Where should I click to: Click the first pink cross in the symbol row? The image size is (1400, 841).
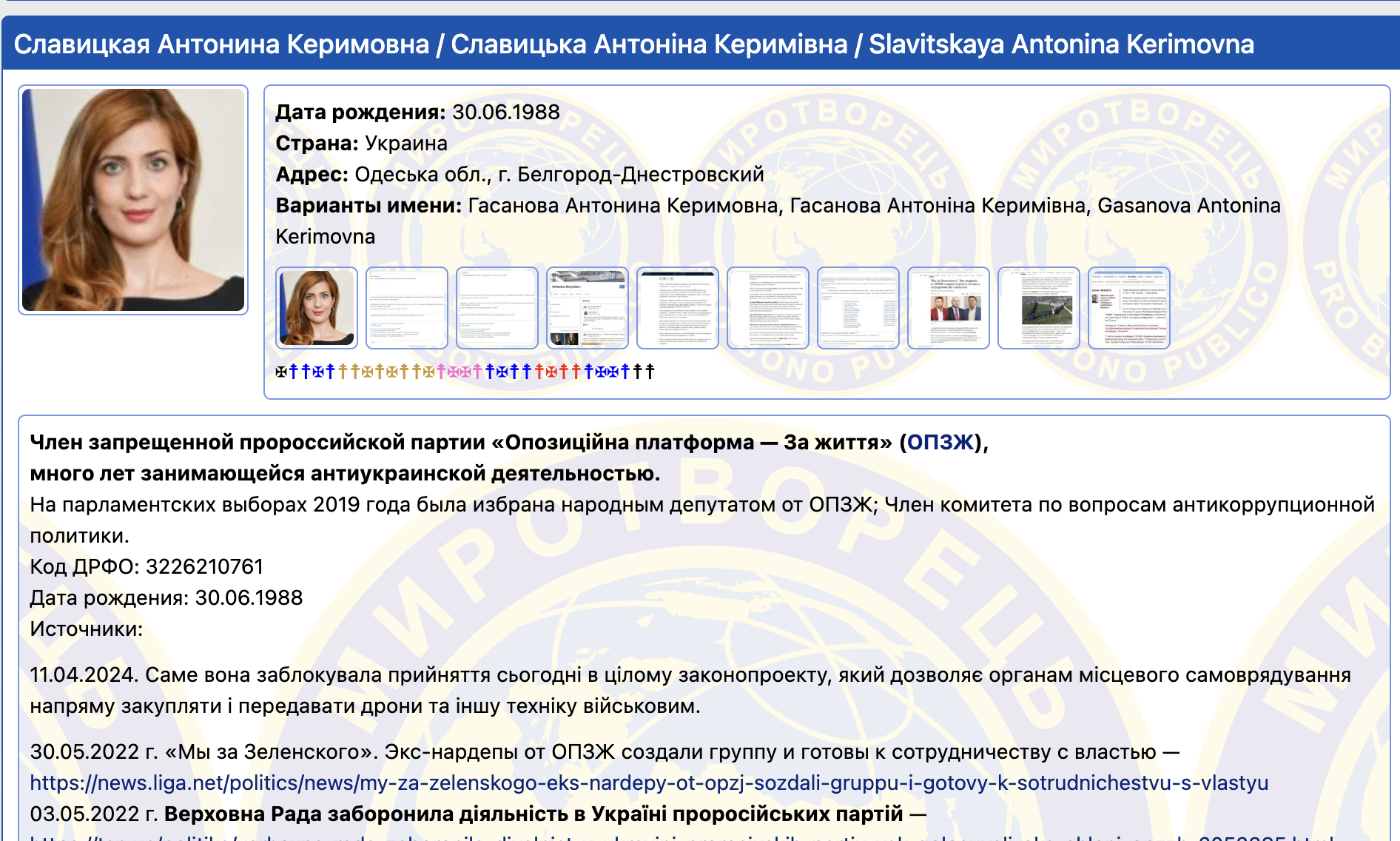[x=441, y=372]
